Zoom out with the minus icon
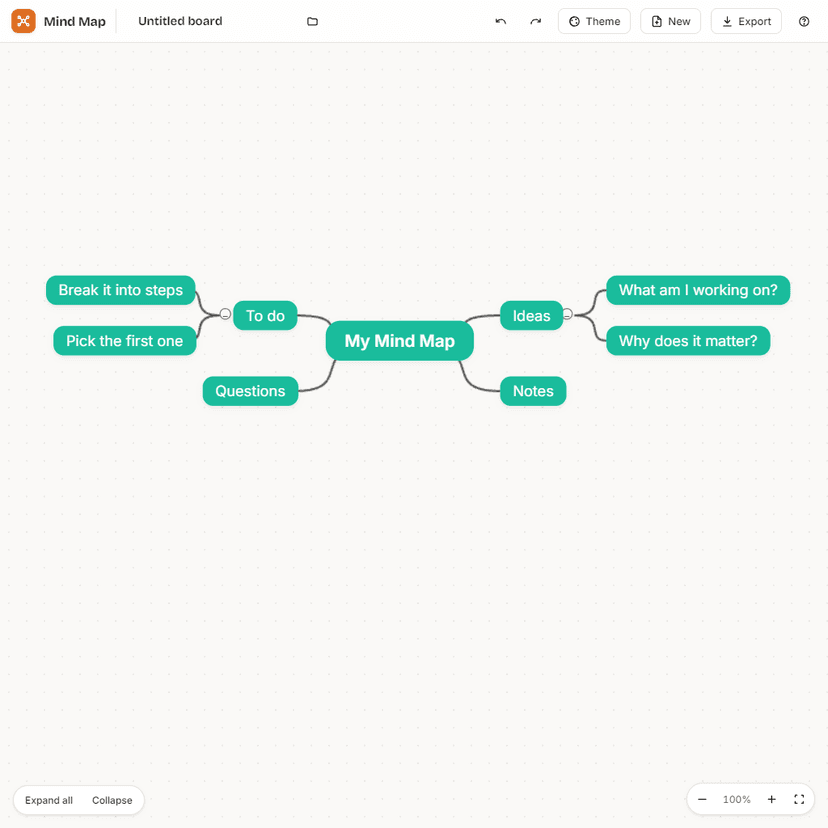 702,799
